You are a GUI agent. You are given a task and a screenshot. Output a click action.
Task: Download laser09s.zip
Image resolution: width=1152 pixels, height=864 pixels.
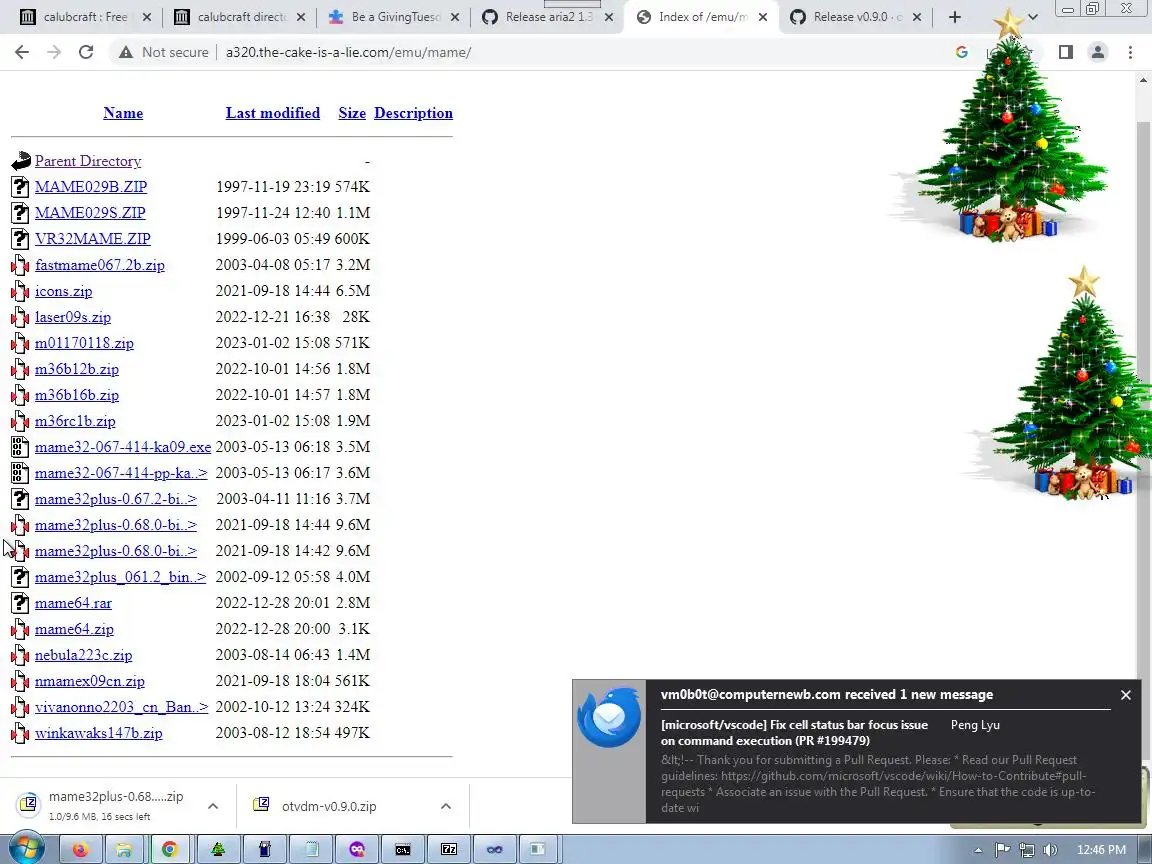click(73, 317)
